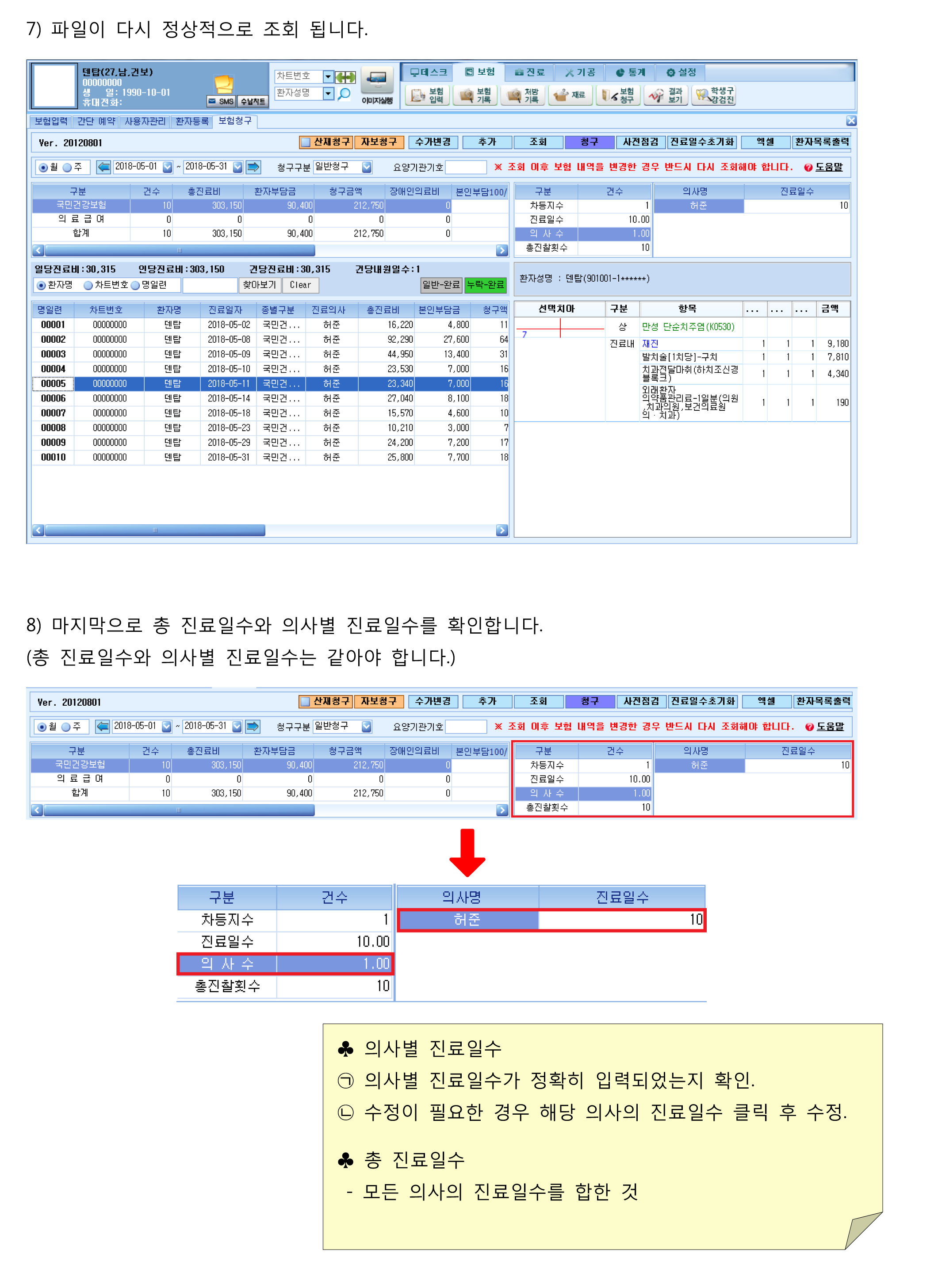938x1288 pixels.
Task: Click right scroll arrow under step 7 summary table
Action: pyautogui.click(x=502, y=250)
